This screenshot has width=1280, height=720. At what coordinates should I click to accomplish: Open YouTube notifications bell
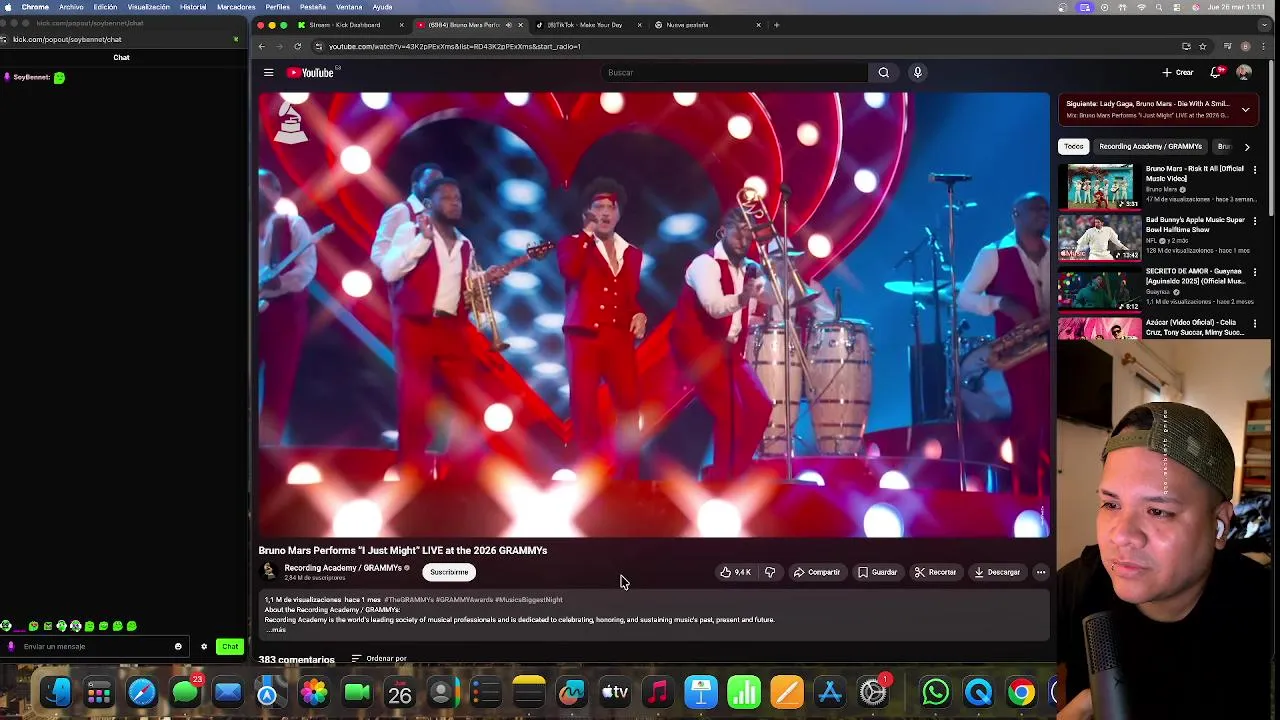[x=1216, y=72]
